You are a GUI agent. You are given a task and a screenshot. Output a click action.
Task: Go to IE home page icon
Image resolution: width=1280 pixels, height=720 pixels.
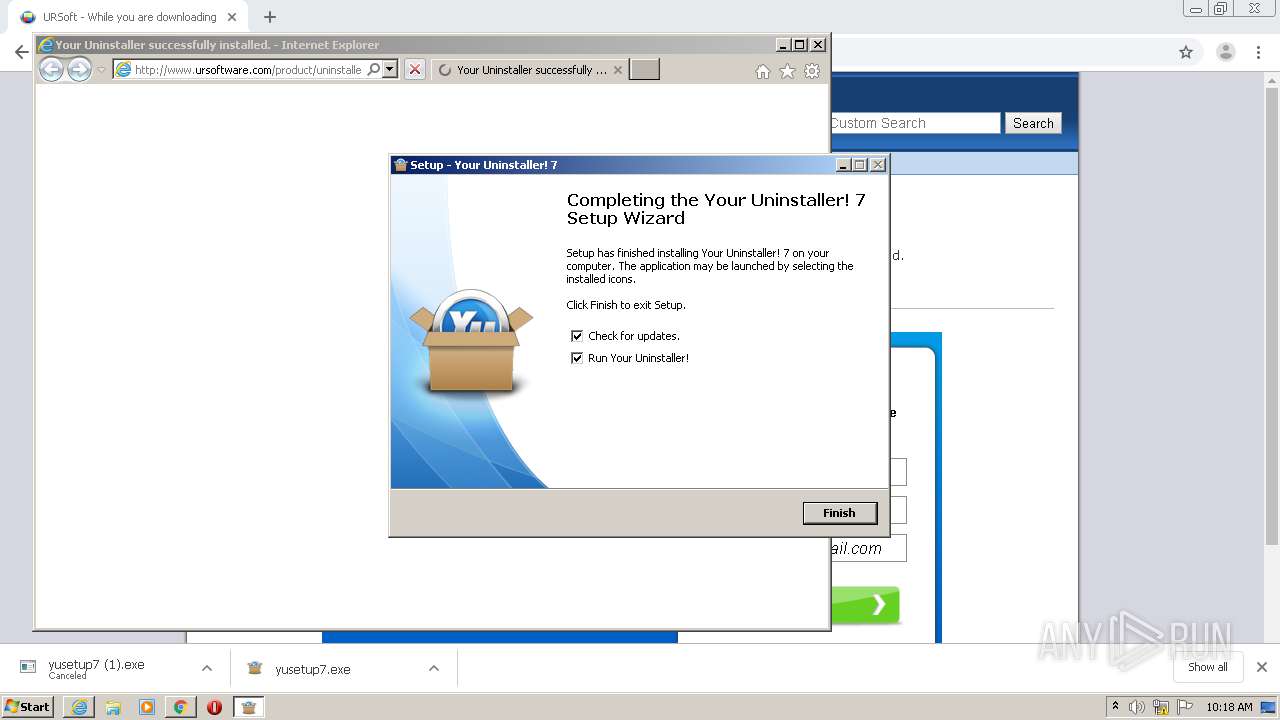click(763, 71)
